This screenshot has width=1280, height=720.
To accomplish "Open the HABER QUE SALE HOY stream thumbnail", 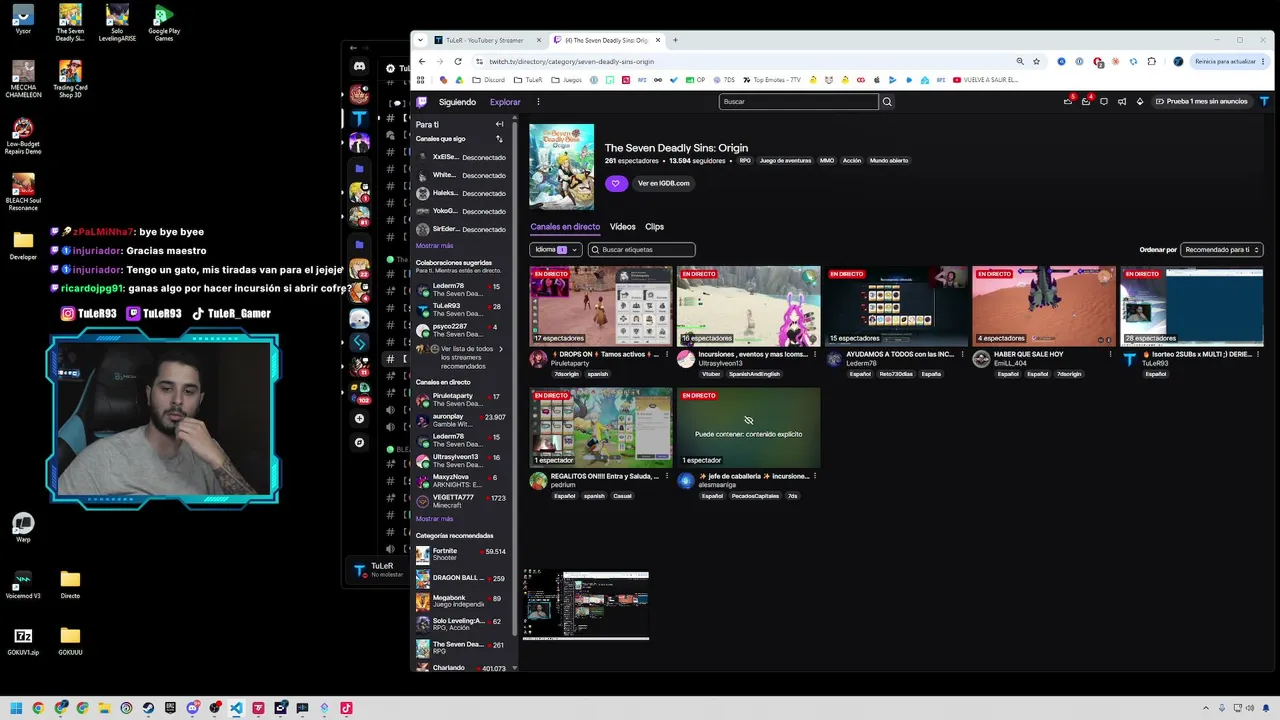I will click(x=1044, y=306).
